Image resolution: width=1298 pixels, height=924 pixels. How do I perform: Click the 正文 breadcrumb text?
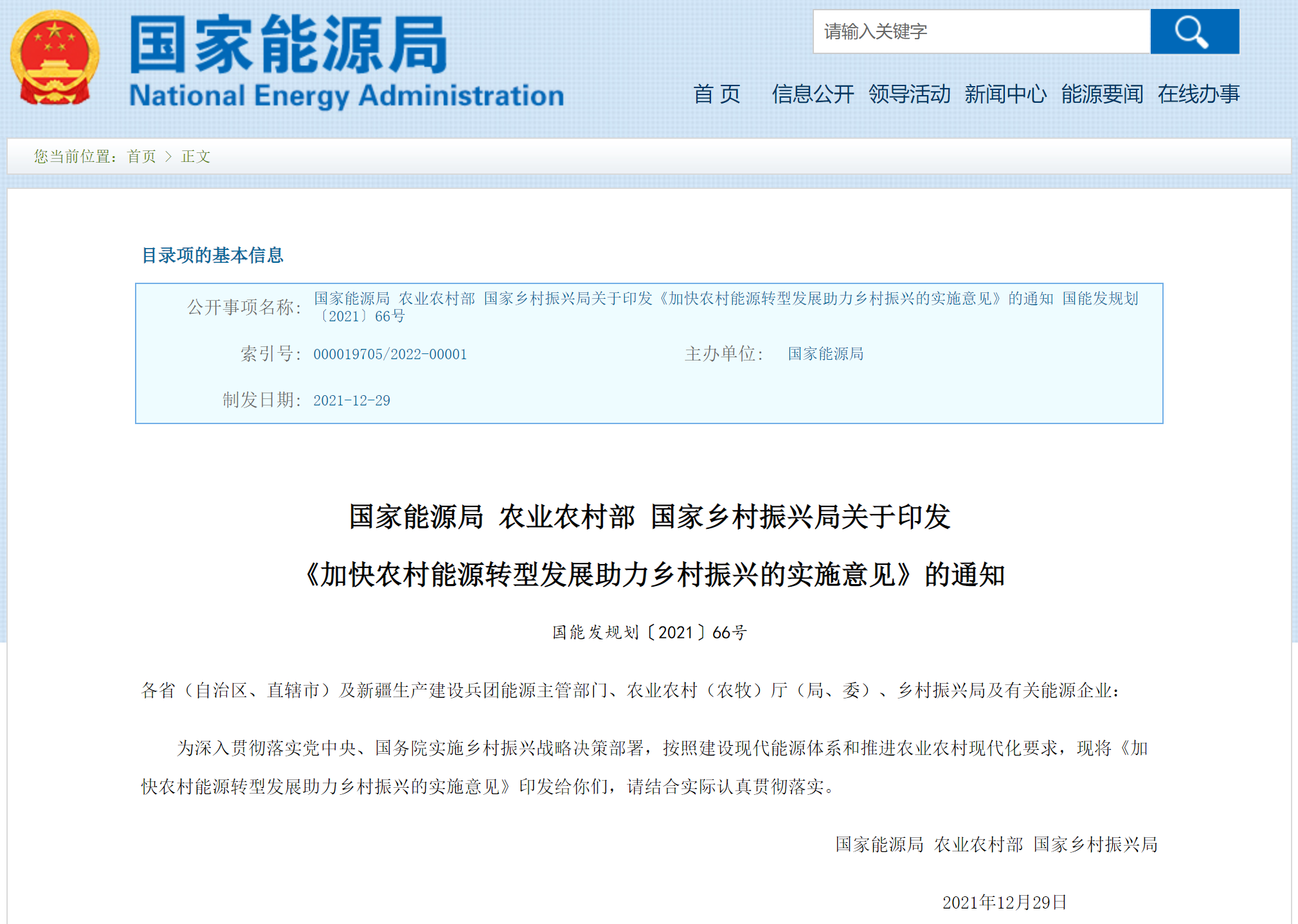[195, 157]
